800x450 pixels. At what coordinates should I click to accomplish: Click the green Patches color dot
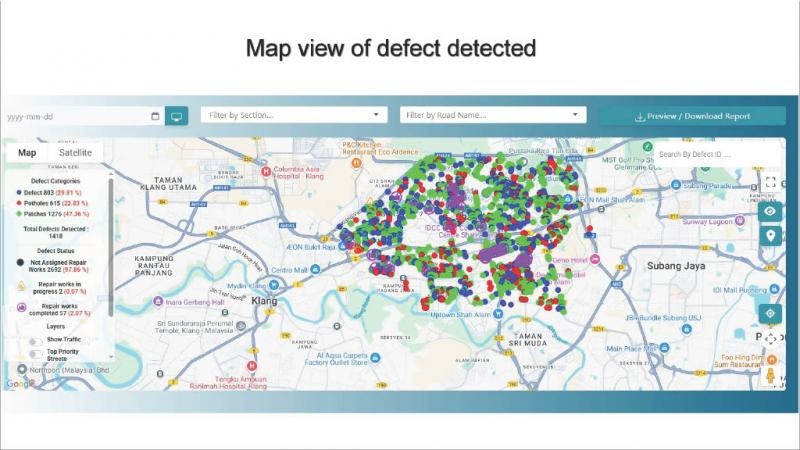pyautogui.click(x=19, y=214)
